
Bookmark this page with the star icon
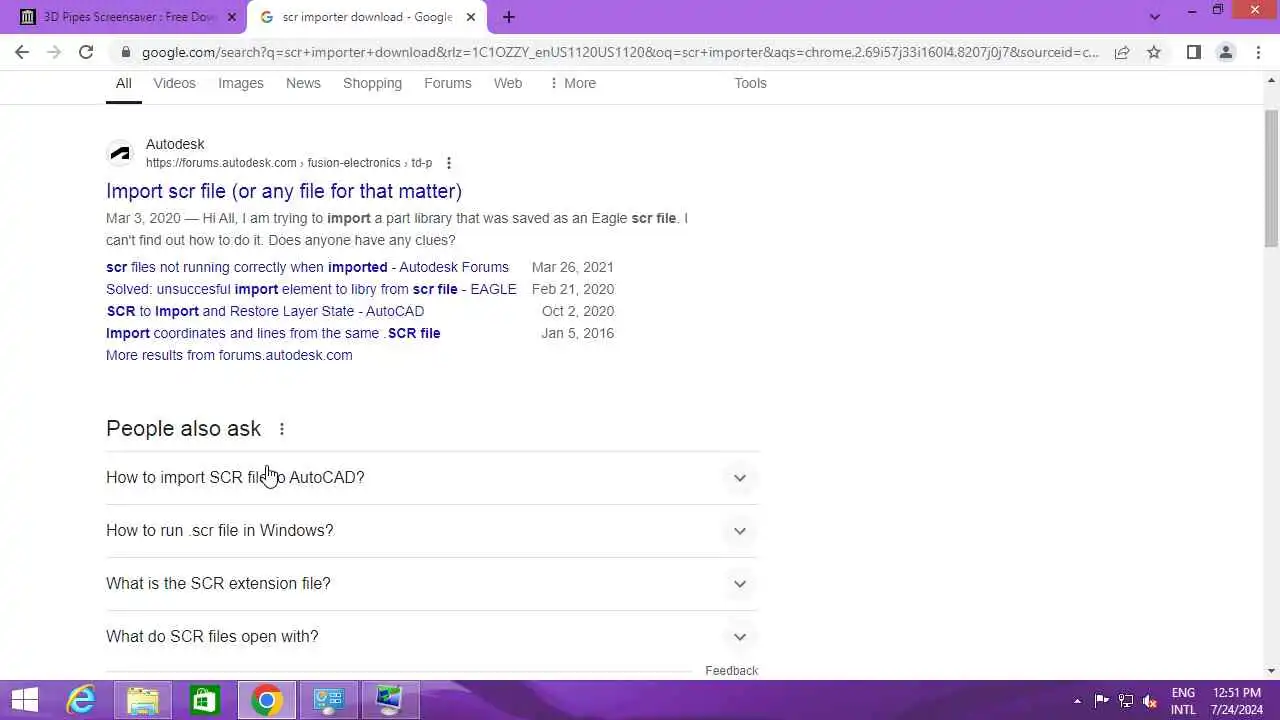pyautogui.click(x=1154, y=52)
